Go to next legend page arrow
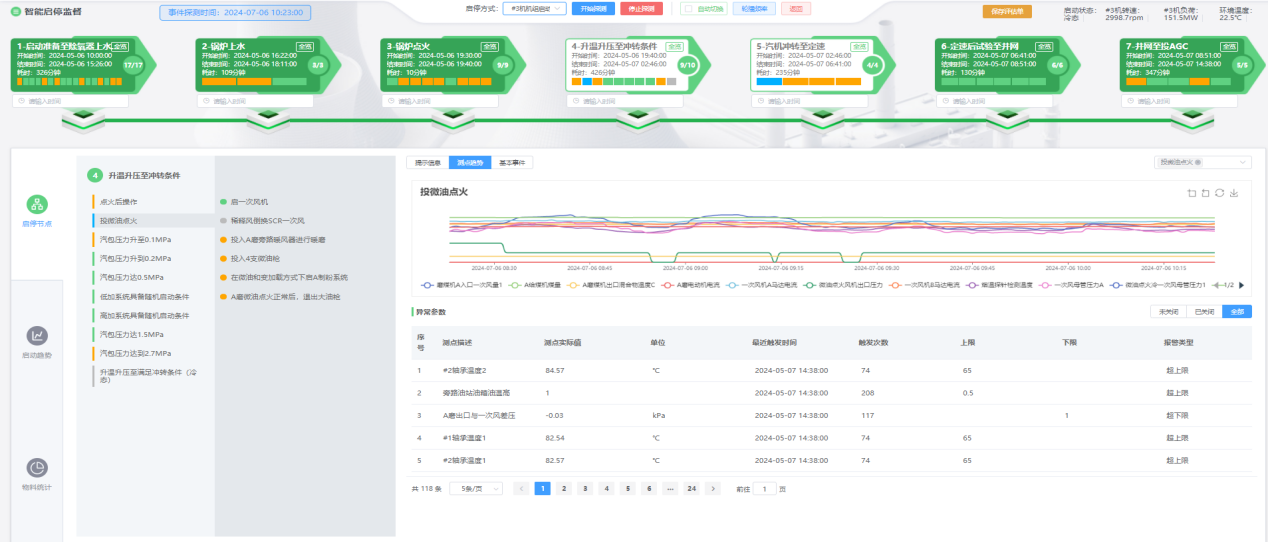 [1242, 285]
